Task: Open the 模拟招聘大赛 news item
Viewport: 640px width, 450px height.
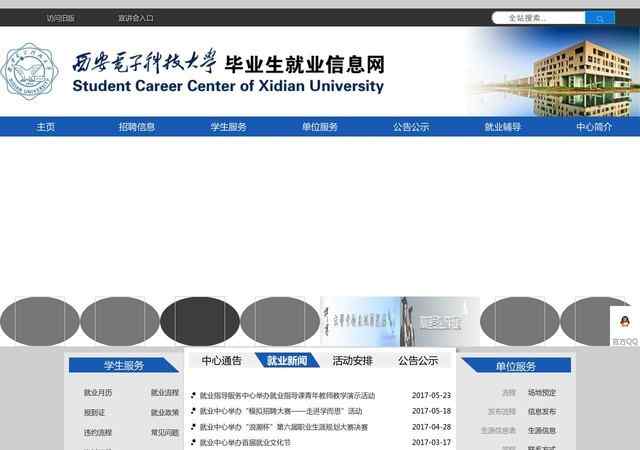Action: pyautogui.click(x=281, y=411)
